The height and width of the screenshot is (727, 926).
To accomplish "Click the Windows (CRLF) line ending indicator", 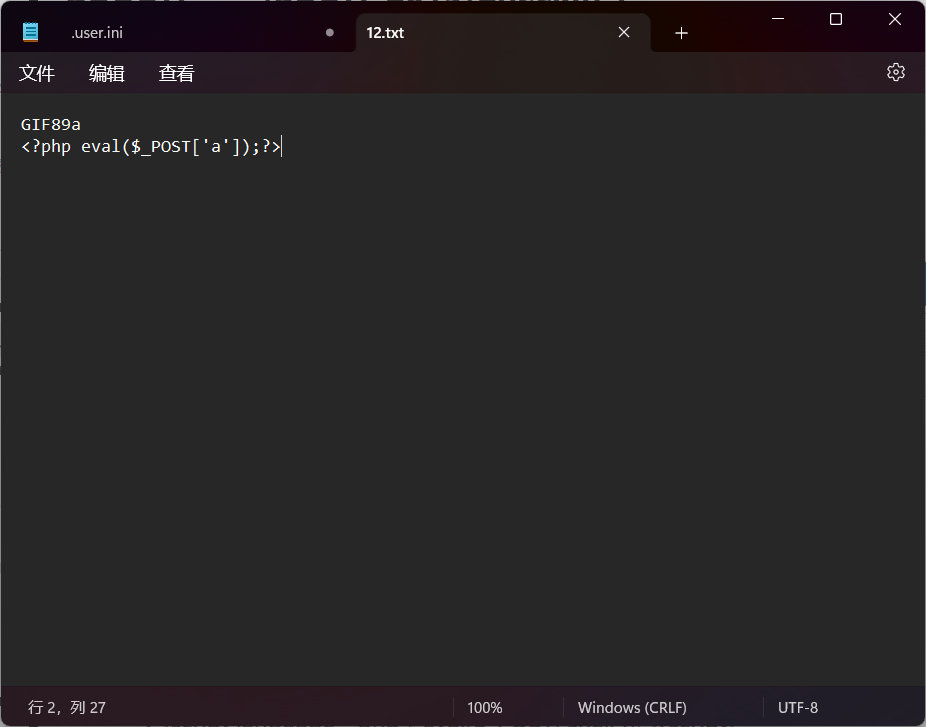I will click(x=632, y=707).
